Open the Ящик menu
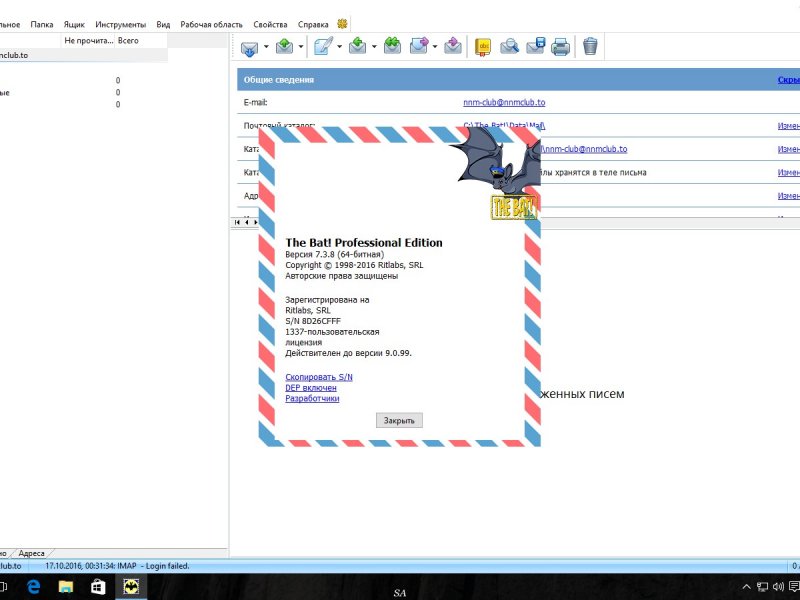 tap(74, 24)
